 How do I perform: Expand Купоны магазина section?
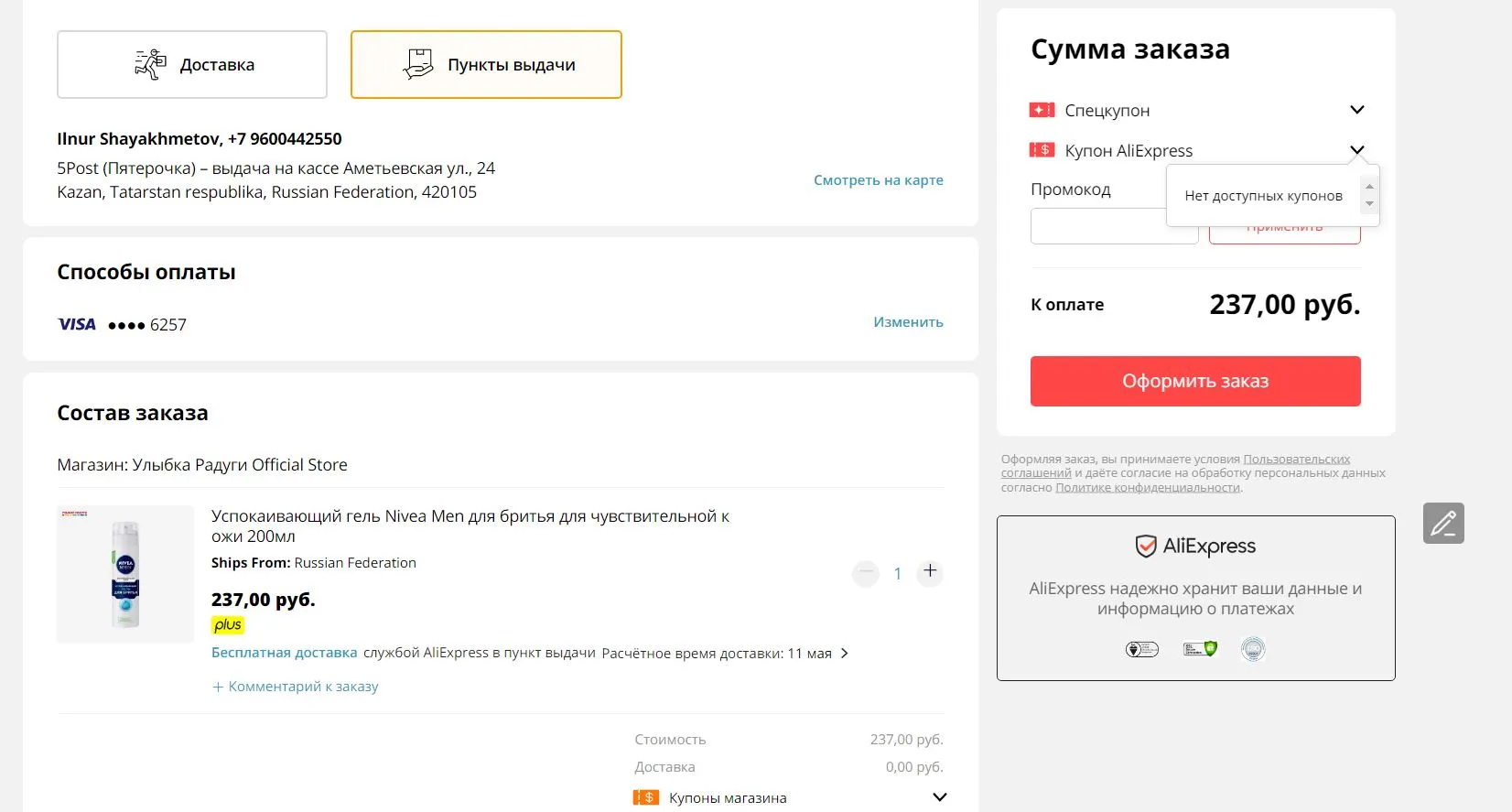click(x=939, y=797)
